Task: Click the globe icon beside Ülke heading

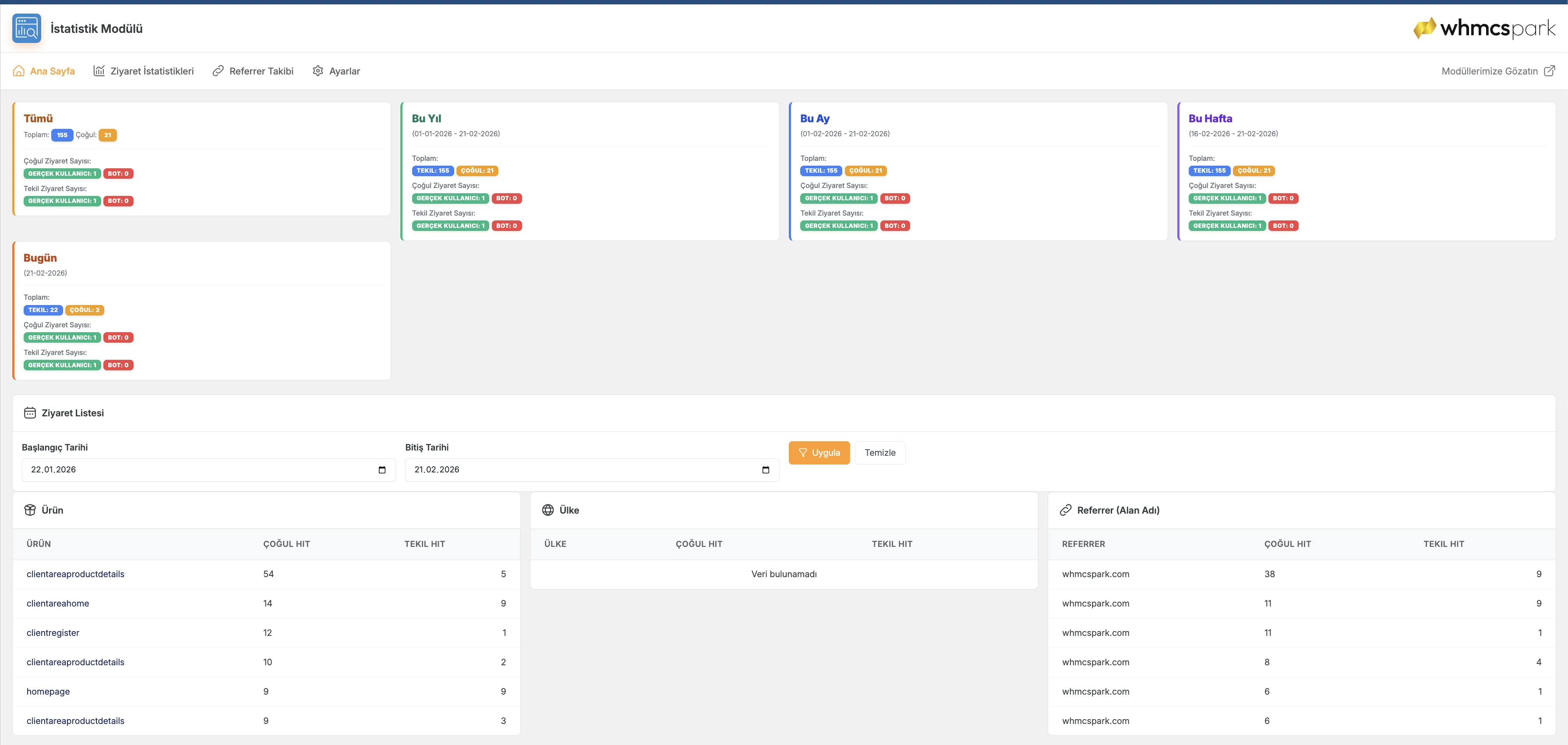Action: point(548,510)
